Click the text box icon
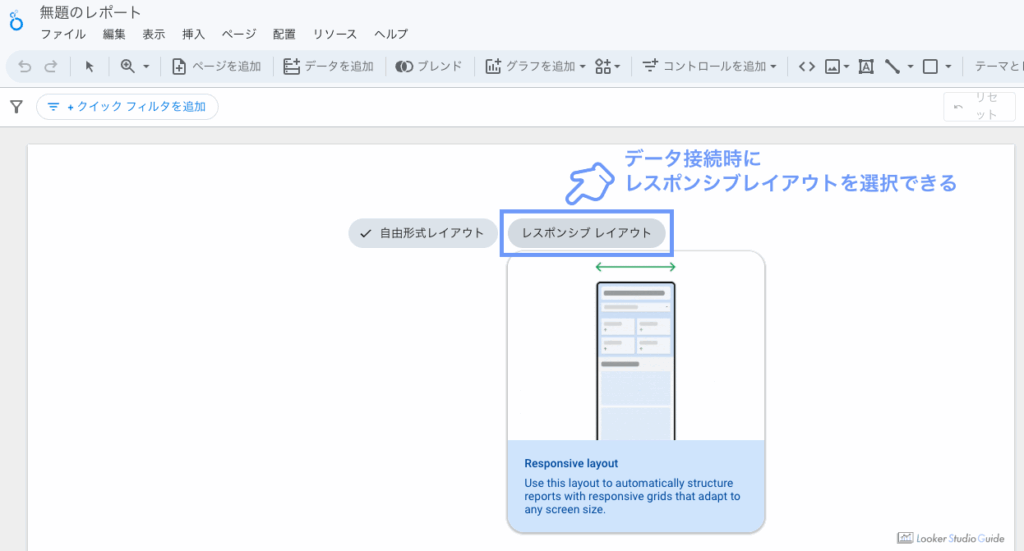The height and width of the screenshot is (551, 1024). [x=866, y=67]
